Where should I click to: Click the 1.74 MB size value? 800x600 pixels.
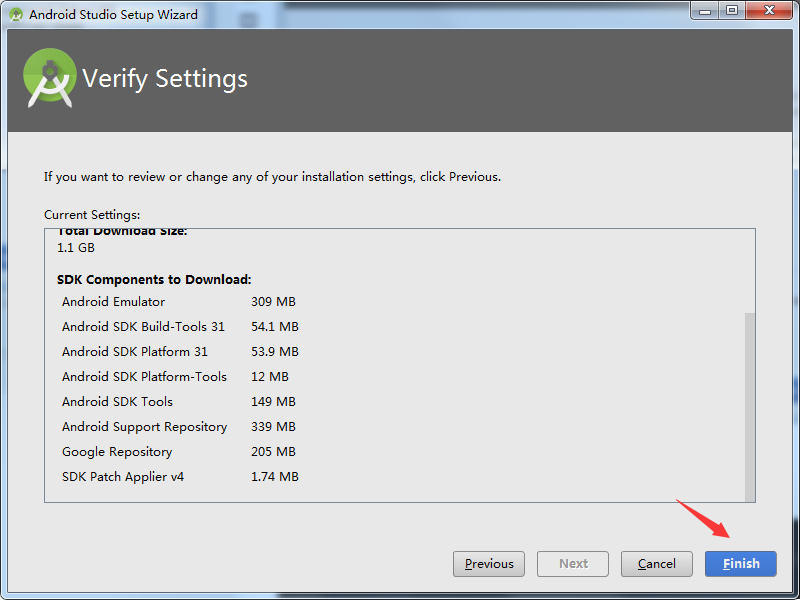(x=274, y=477)
